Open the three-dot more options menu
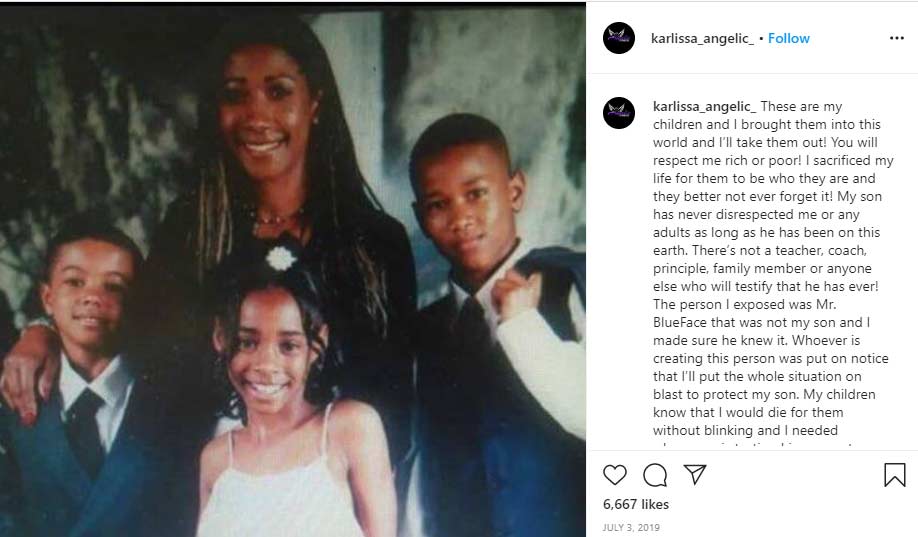The width and height of the screenshot is (918, 537). tap(896, 38)
